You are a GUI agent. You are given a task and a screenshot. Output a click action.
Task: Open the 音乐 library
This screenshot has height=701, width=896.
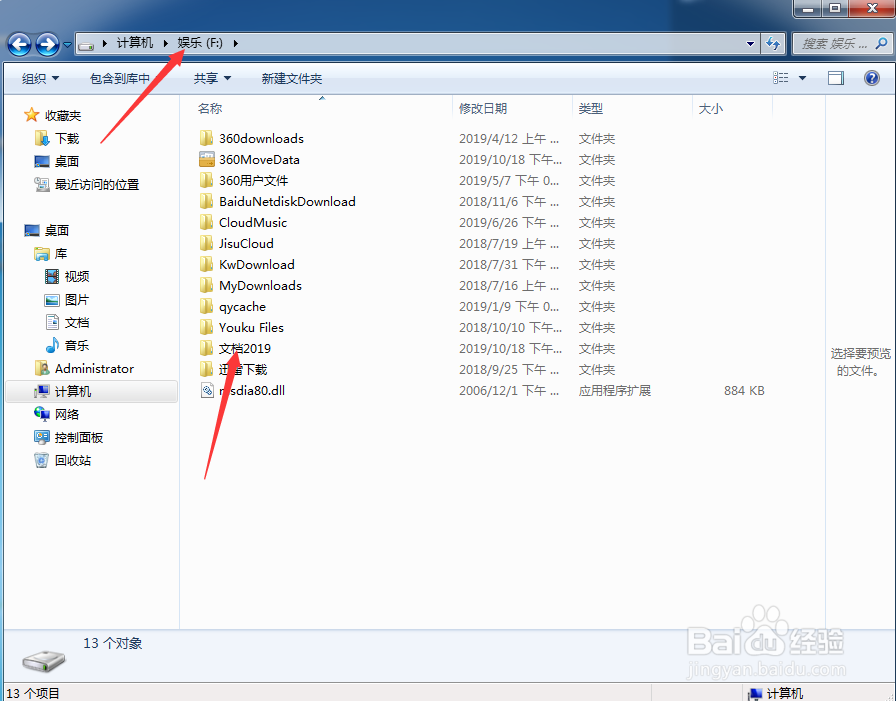coord(77,346)
